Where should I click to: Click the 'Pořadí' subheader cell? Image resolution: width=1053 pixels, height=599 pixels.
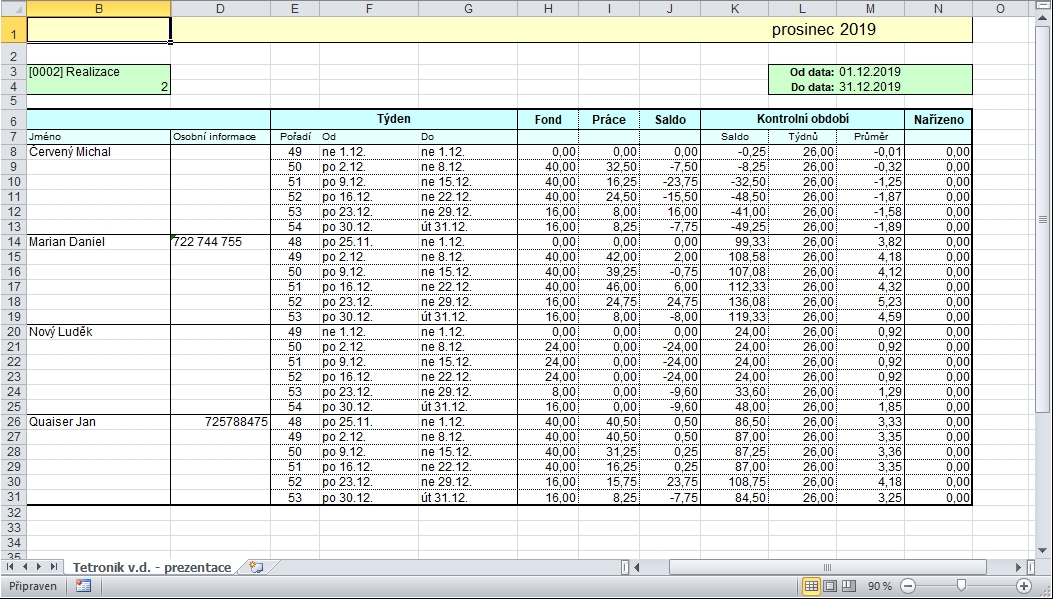[295, 137]
